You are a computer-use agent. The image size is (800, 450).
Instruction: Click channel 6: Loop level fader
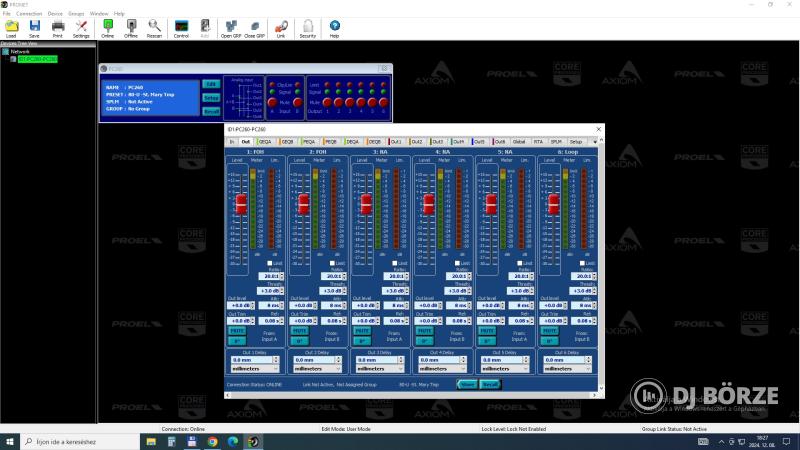[554, 204]
